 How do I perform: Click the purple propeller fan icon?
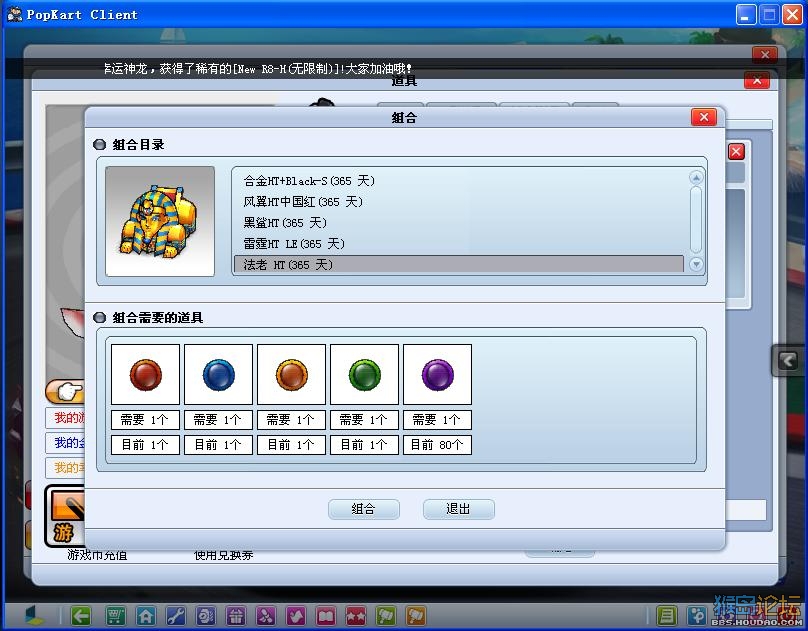pos(266,616)
